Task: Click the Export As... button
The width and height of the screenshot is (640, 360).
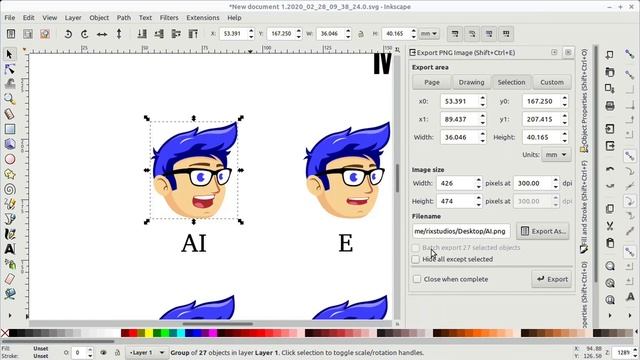Action: [543, 231]
